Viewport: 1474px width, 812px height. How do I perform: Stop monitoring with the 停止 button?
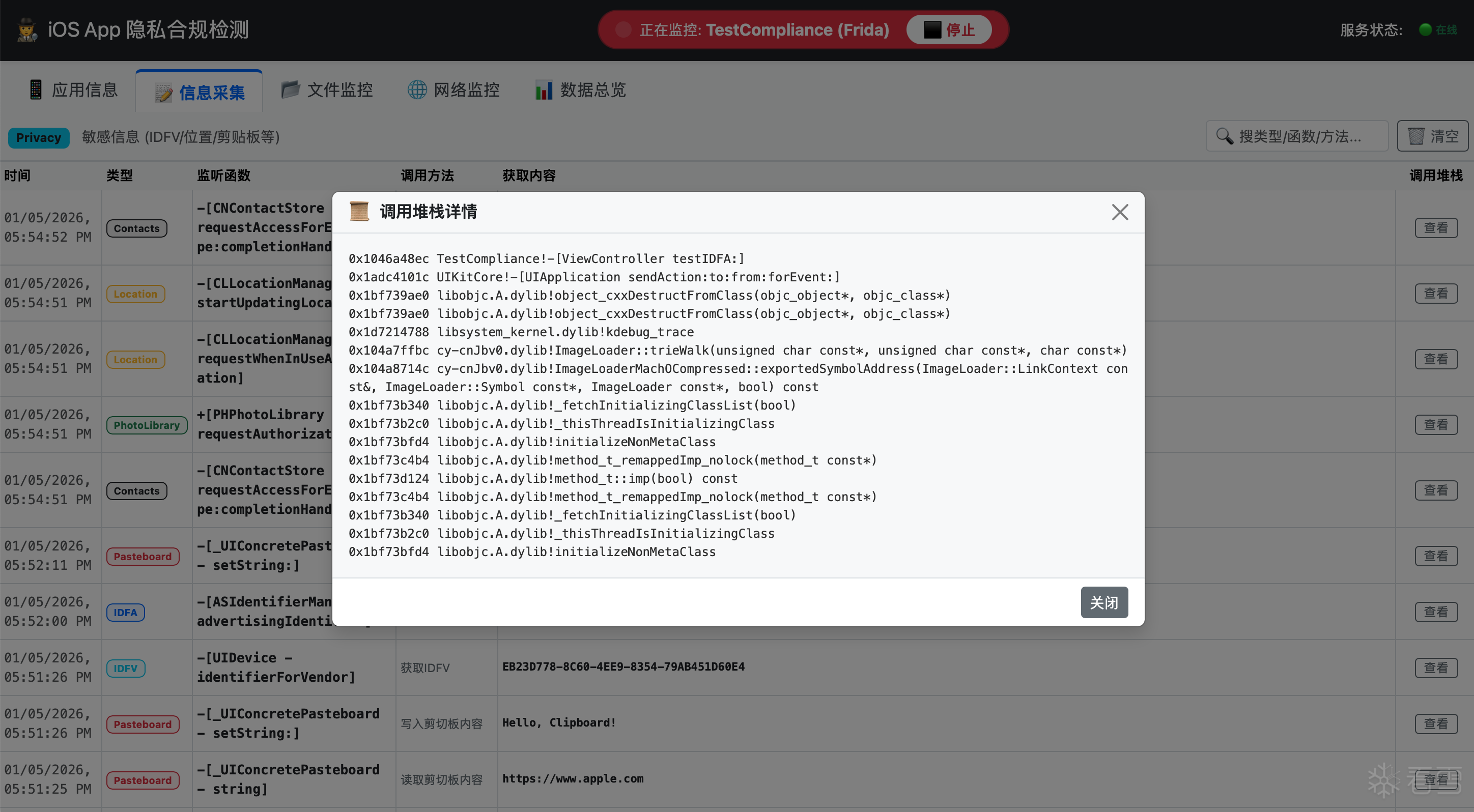click(949, 30)
